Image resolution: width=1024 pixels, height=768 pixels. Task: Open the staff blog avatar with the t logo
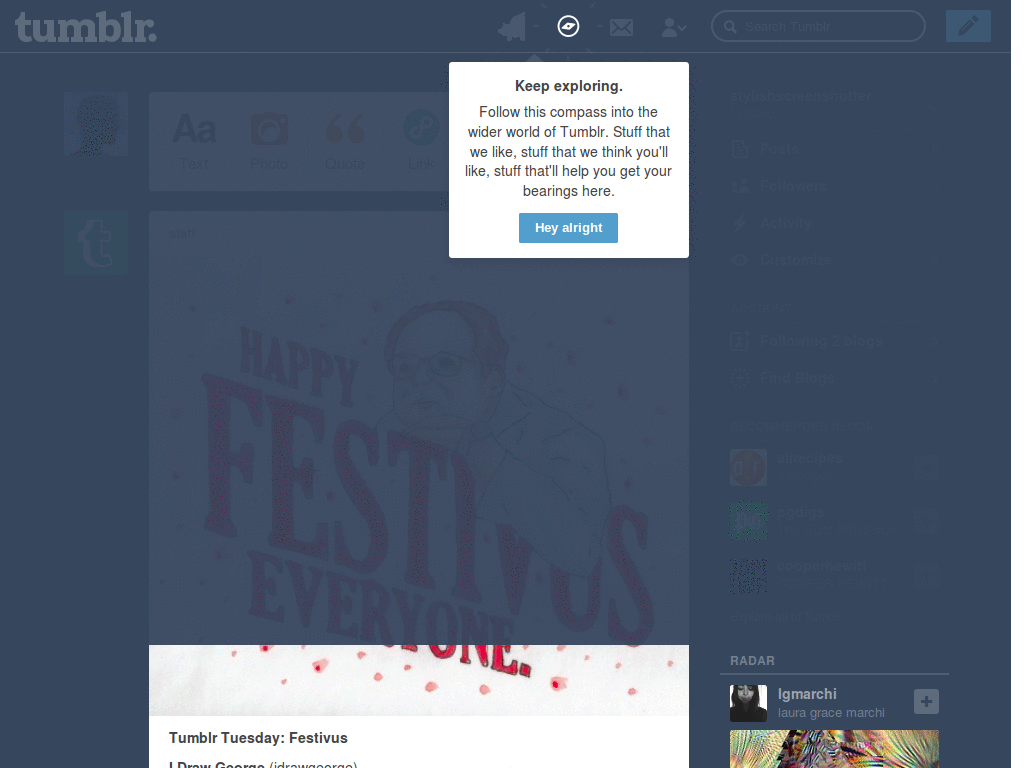pos(96,243)
